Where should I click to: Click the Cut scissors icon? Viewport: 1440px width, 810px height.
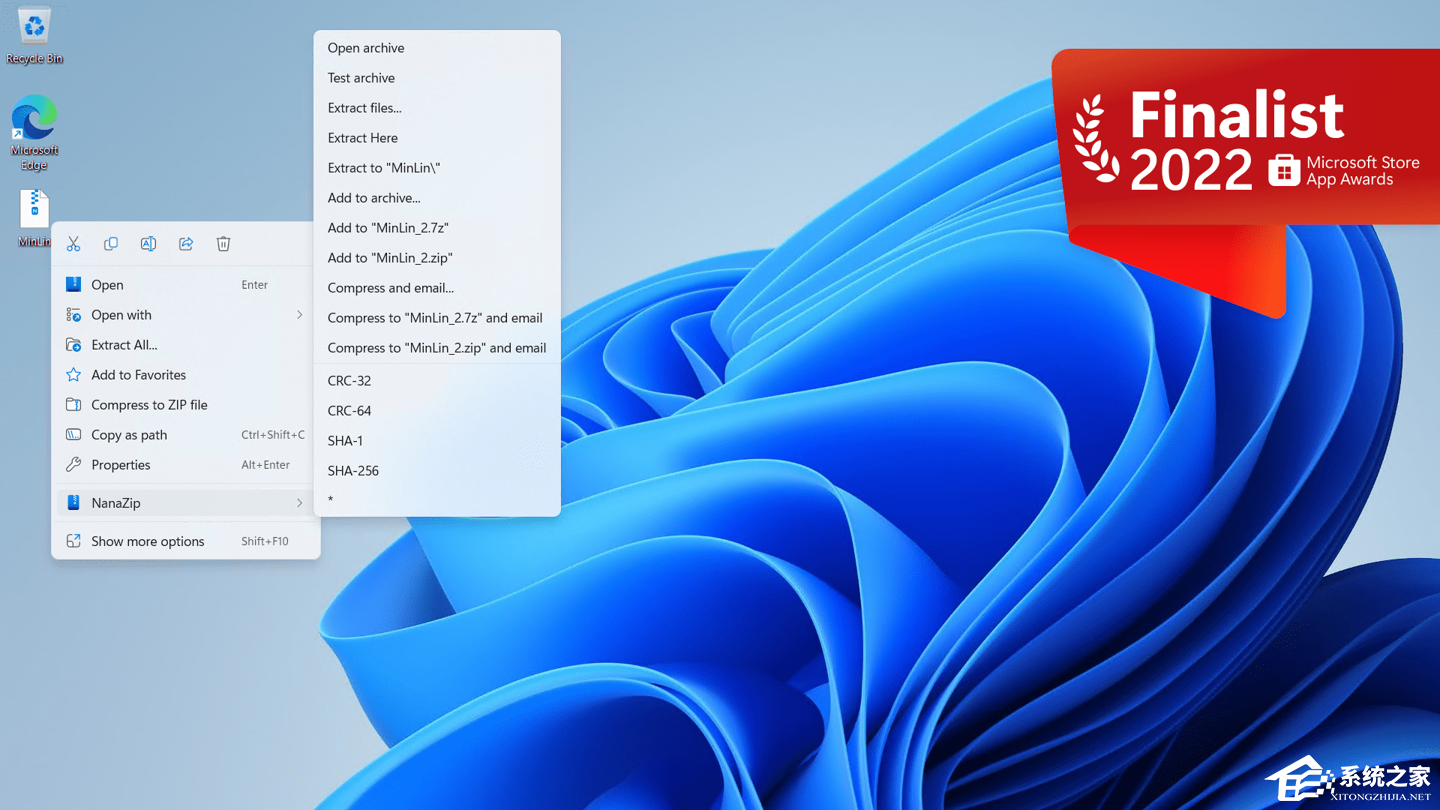coord(73,244)
